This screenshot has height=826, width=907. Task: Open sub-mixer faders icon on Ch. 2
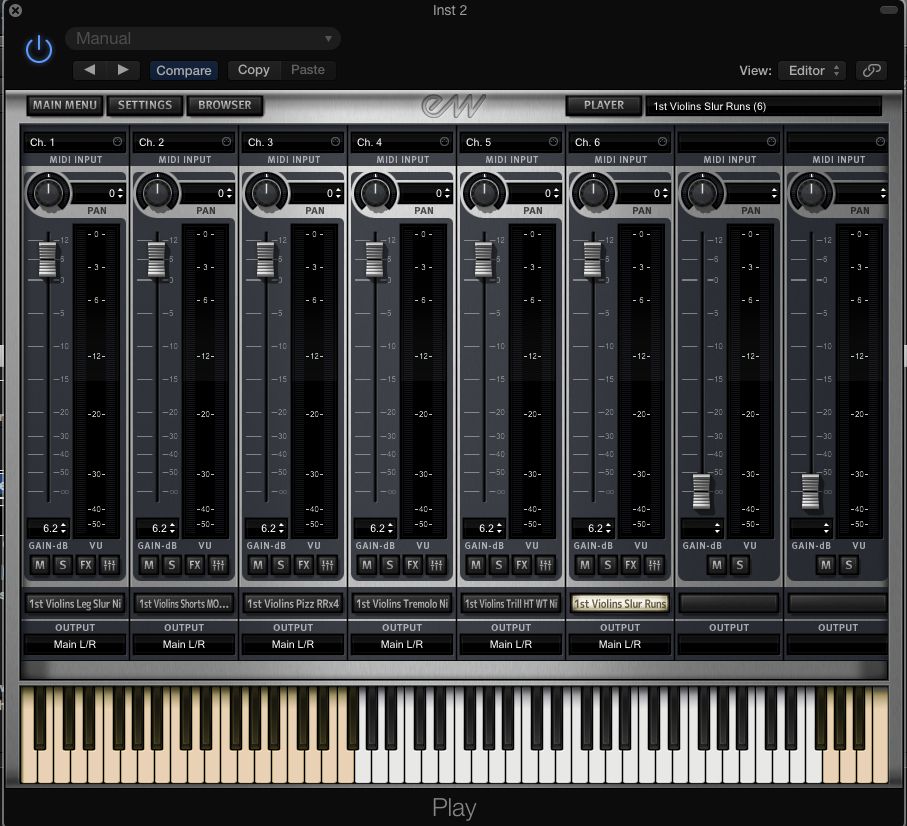point(218,565)
